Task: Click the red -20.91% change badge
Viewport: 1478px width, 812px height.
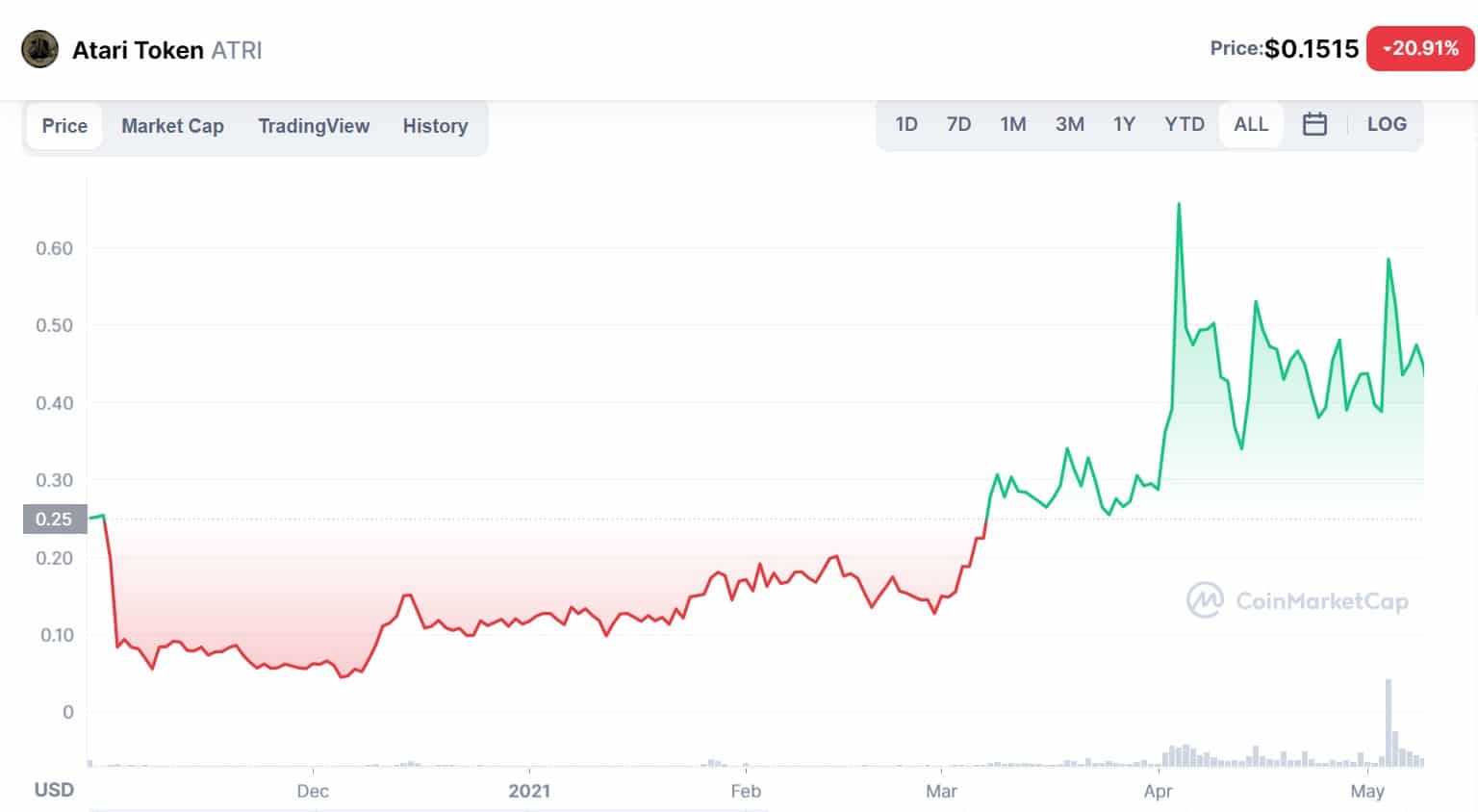Action: pos(1420,48)
